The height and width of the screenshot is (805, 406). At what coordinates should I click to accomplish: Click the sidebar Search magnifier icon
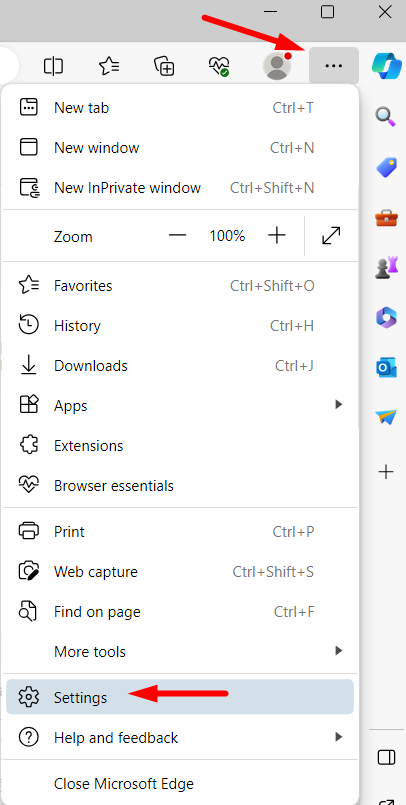(x=385, y=116)
